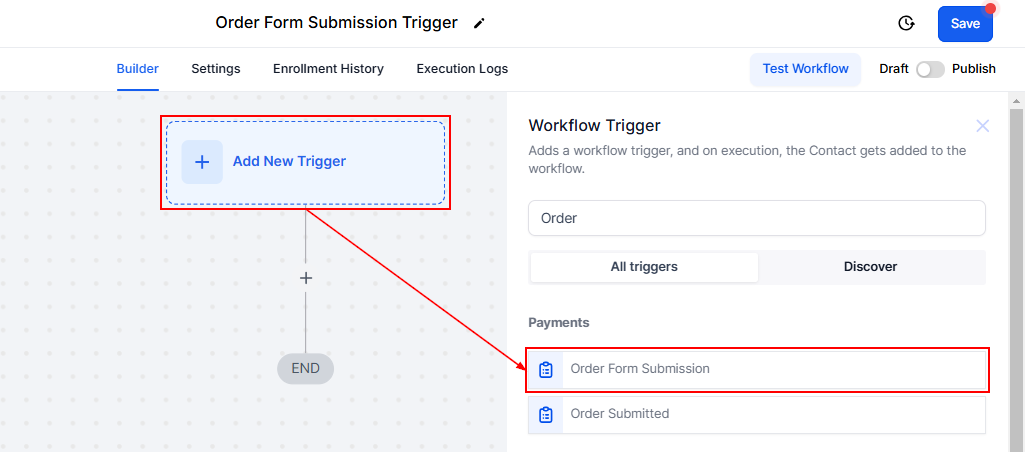Close the Workflow Trigger panel
1025x452 pixels.
(x=982, y=126)
